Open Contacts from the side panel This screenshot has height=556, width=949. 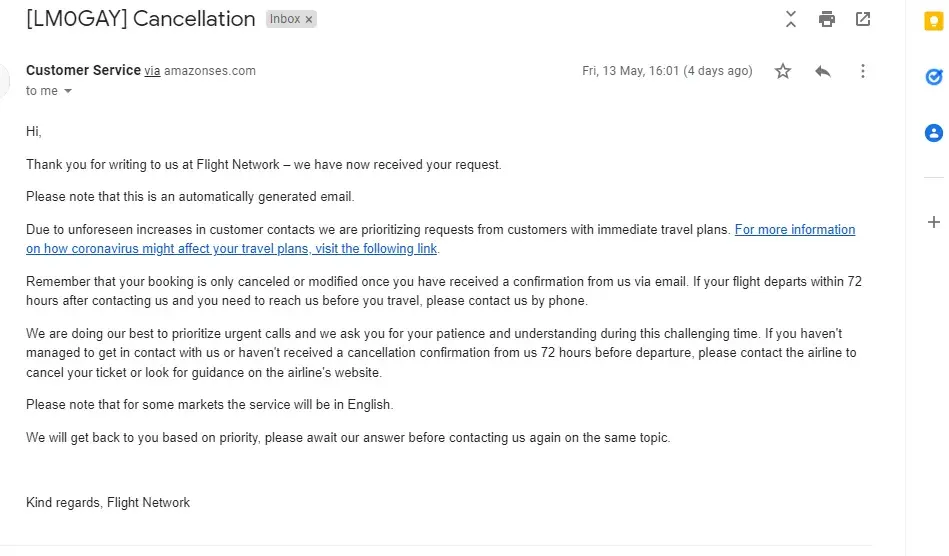(x=934, y=132)
